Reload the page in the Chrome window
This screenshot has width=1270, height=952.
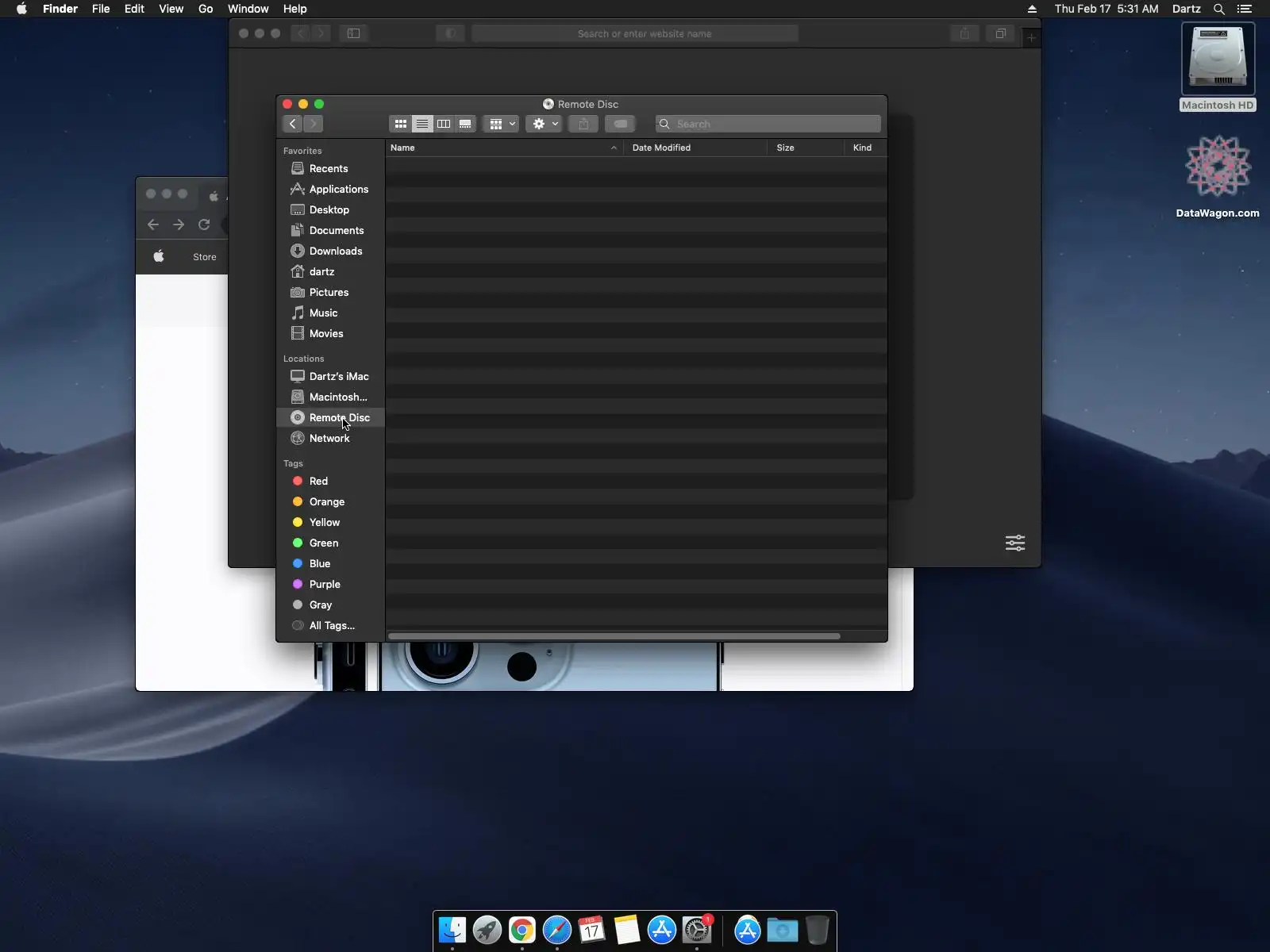204,225
